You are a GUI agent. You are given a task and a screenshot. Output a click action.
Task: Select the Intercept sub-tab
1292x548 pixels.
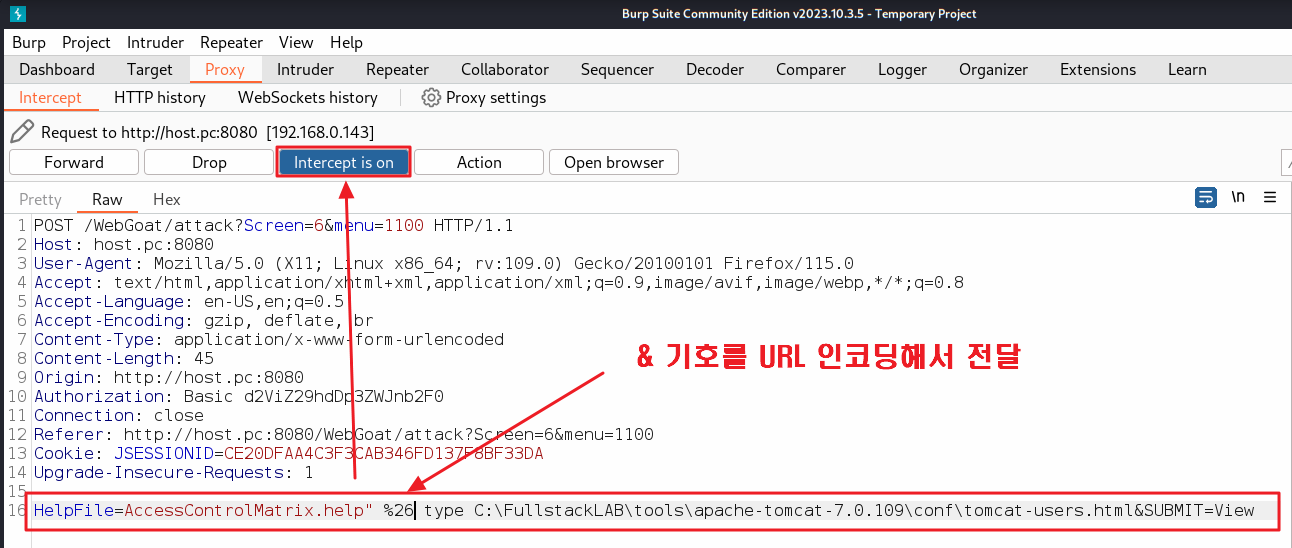coord(51,97)
